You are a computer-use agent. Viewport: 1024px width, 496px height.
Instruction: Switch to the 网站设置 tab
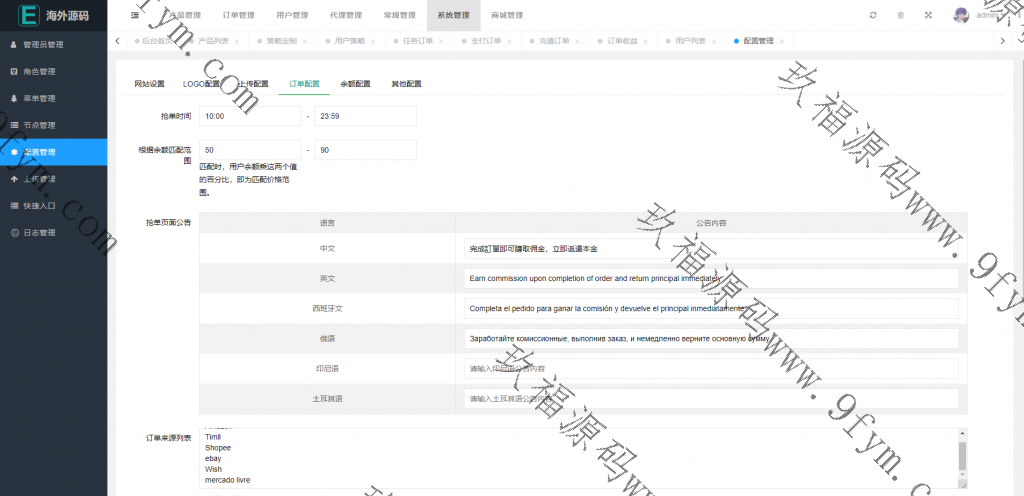tap(149, 84)
